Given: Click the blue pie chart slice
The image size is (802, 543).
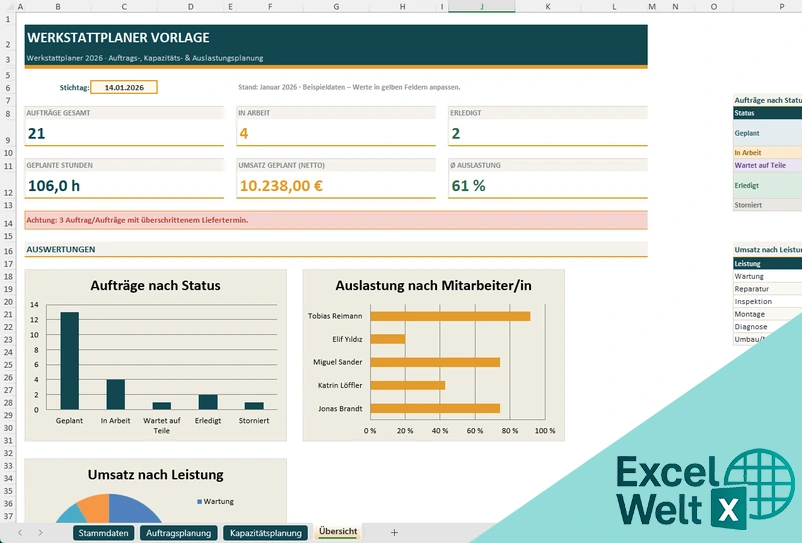Looking at the screenshot, I should pyautogui.click(x=134, y=509).
